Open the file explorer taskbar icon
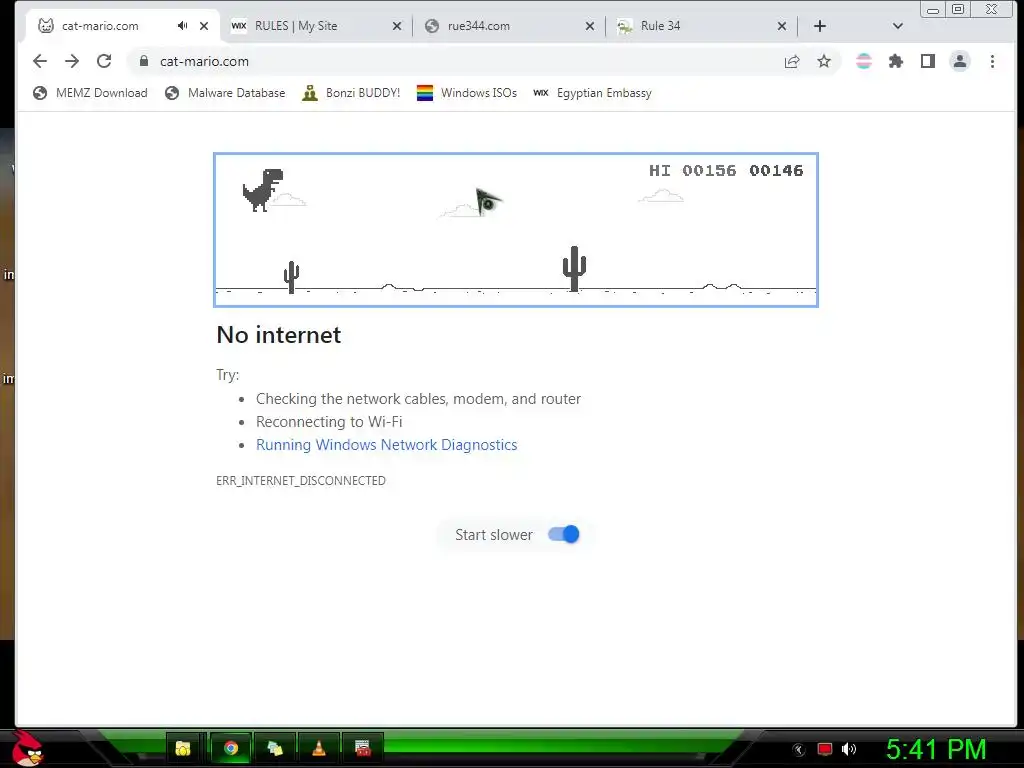The height and width of the screenshot is (768, 1024). [x=183, y=748]
